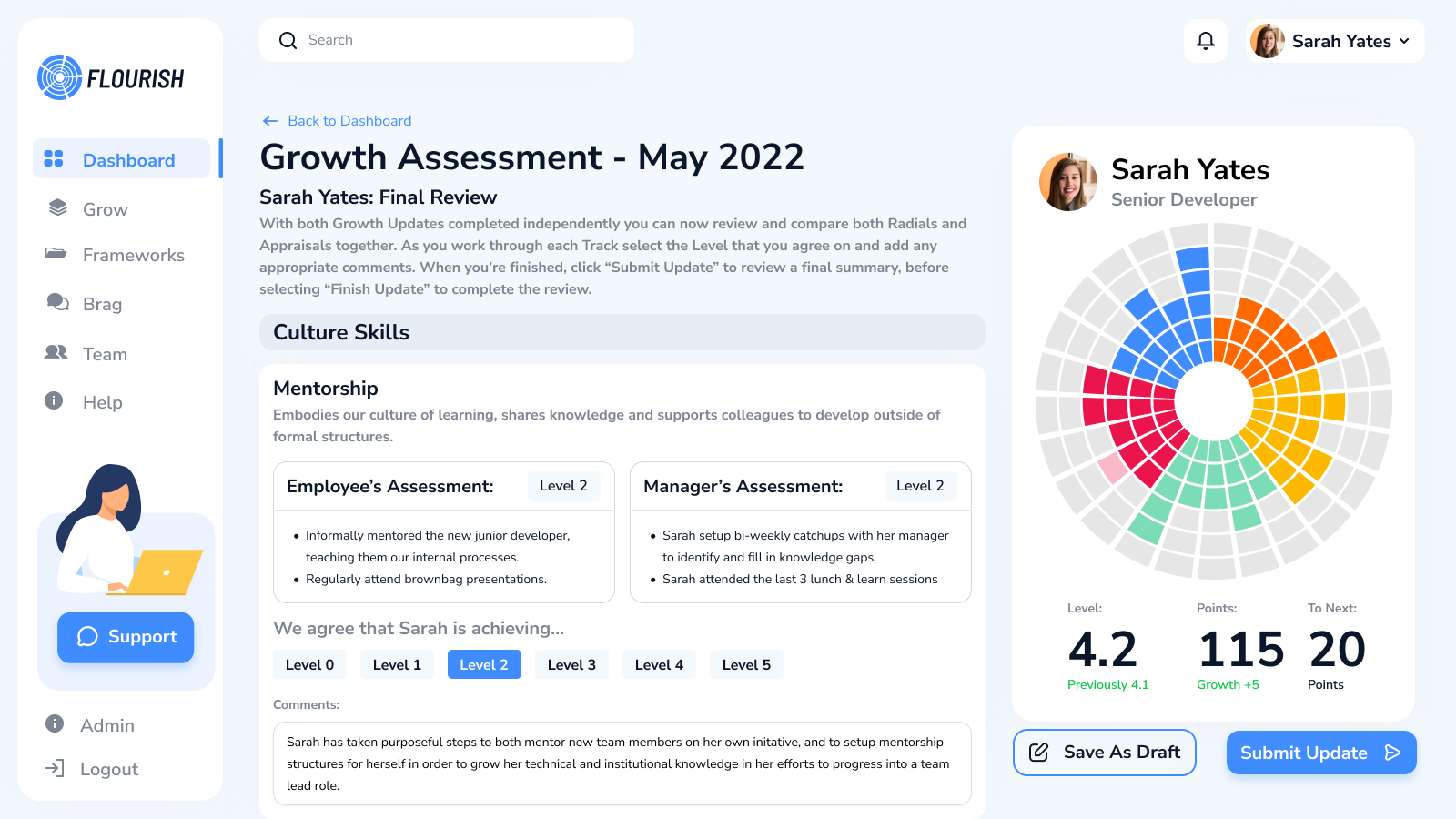The height and width of the screenshot is (819, 1456).
Task: Click the Help info icon
Action: (x=55, y=400)
